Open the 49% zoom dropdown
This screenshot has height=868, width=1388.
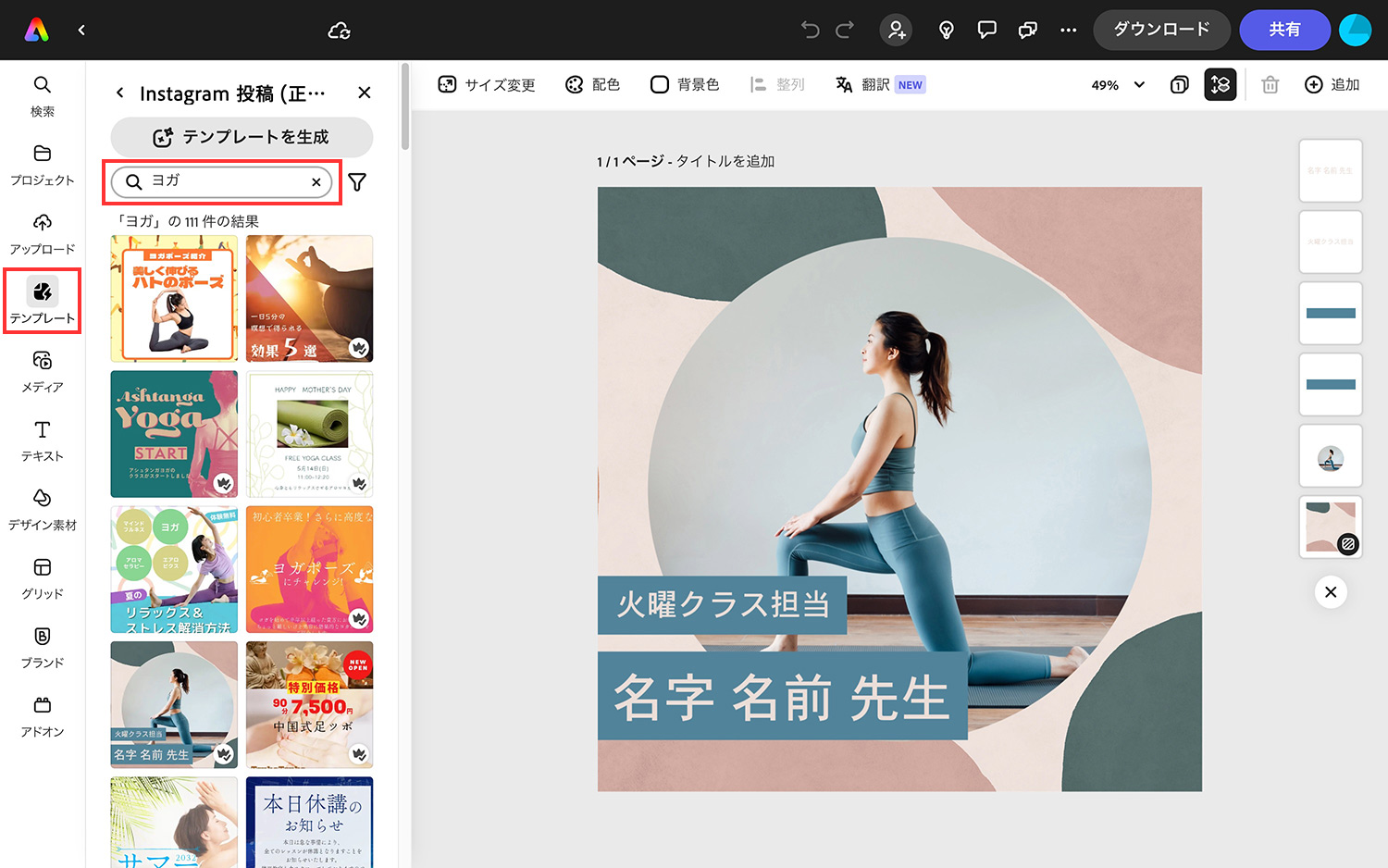coord(1118,84)
